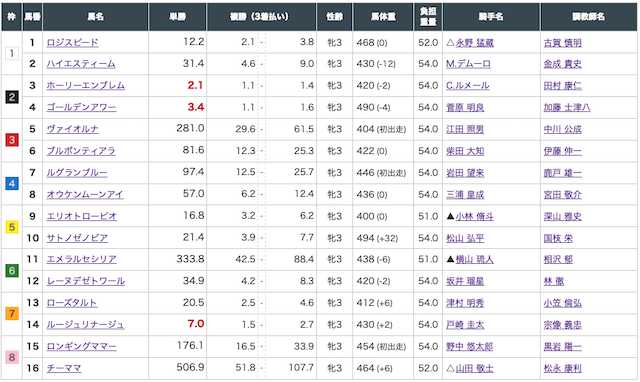Open trainer link 国枝 栄
Image resolution: width=640 pixels, height=382 pixels.
558,238
